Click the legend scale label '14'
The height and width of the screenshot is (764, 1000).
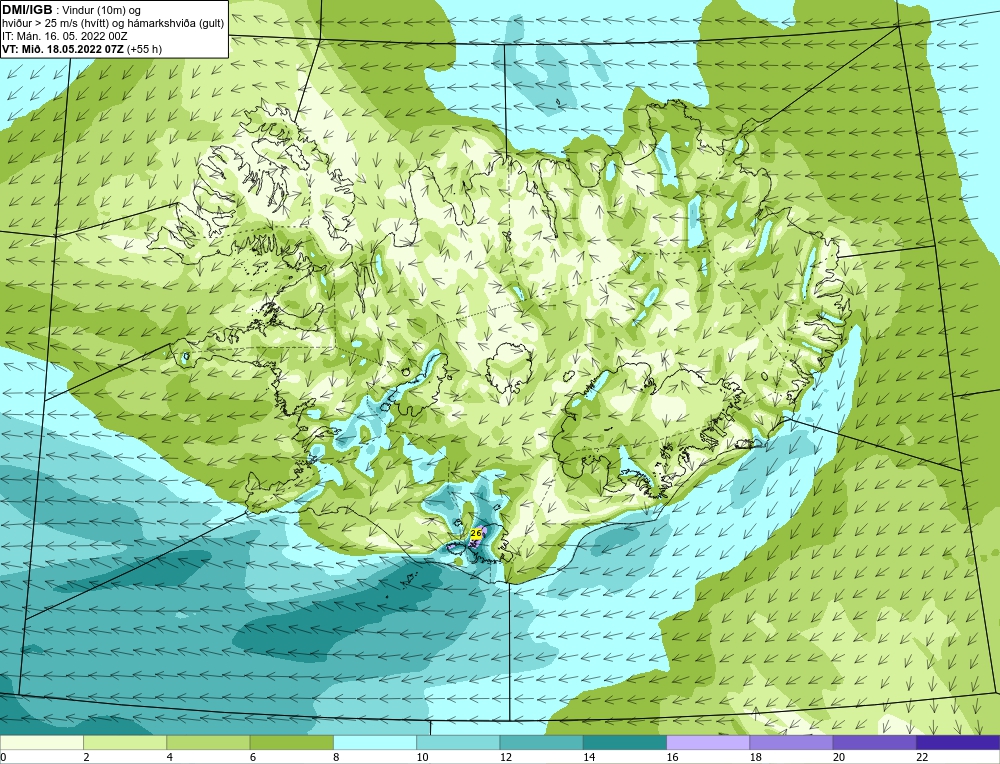(589, 757)
